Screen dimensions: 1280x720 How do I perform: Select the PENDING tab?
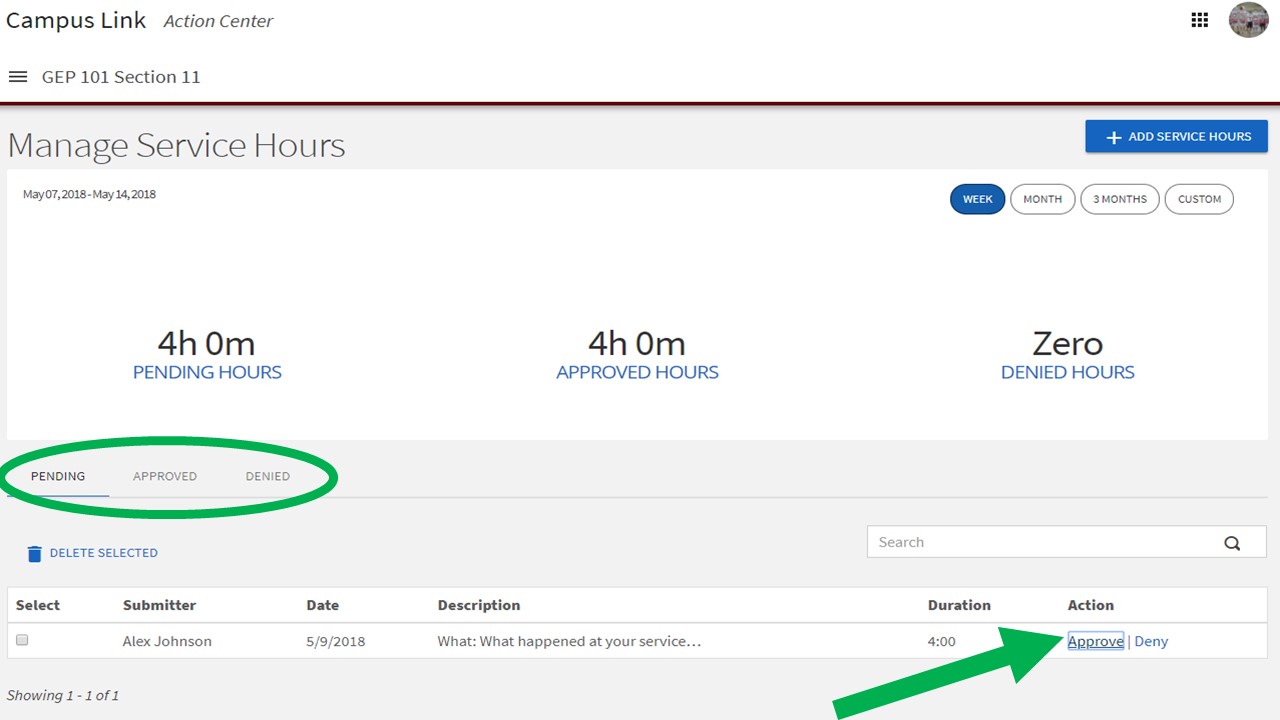58,476
